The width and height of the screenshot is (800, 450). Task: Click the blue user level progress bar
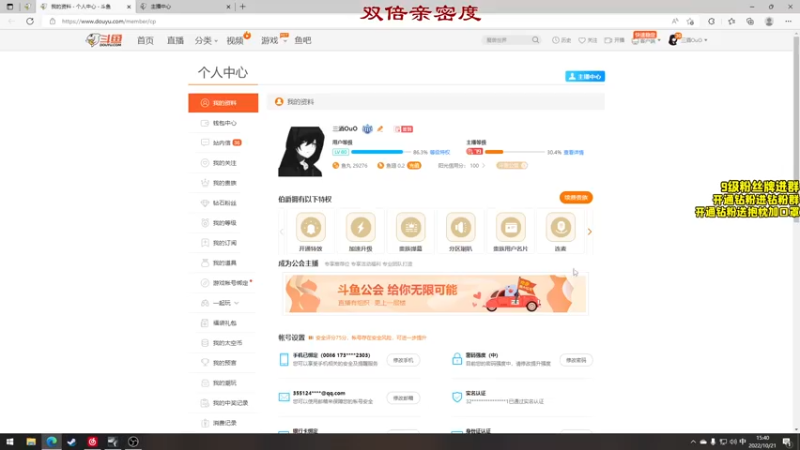pos(380,152)
